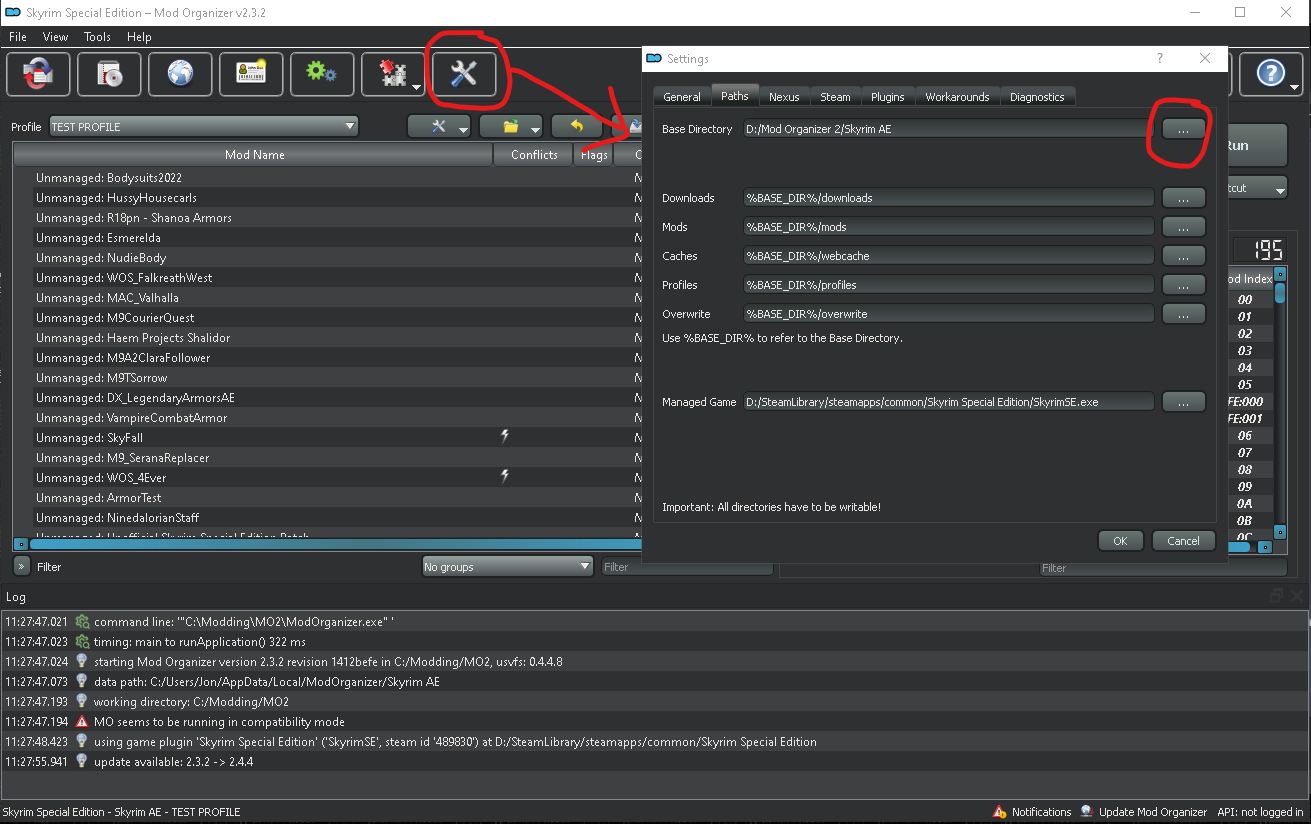Browse for the Managed Game executable
Image resolution: width=1311 pixels, height=824 pixels.
tap(1183, 402)
